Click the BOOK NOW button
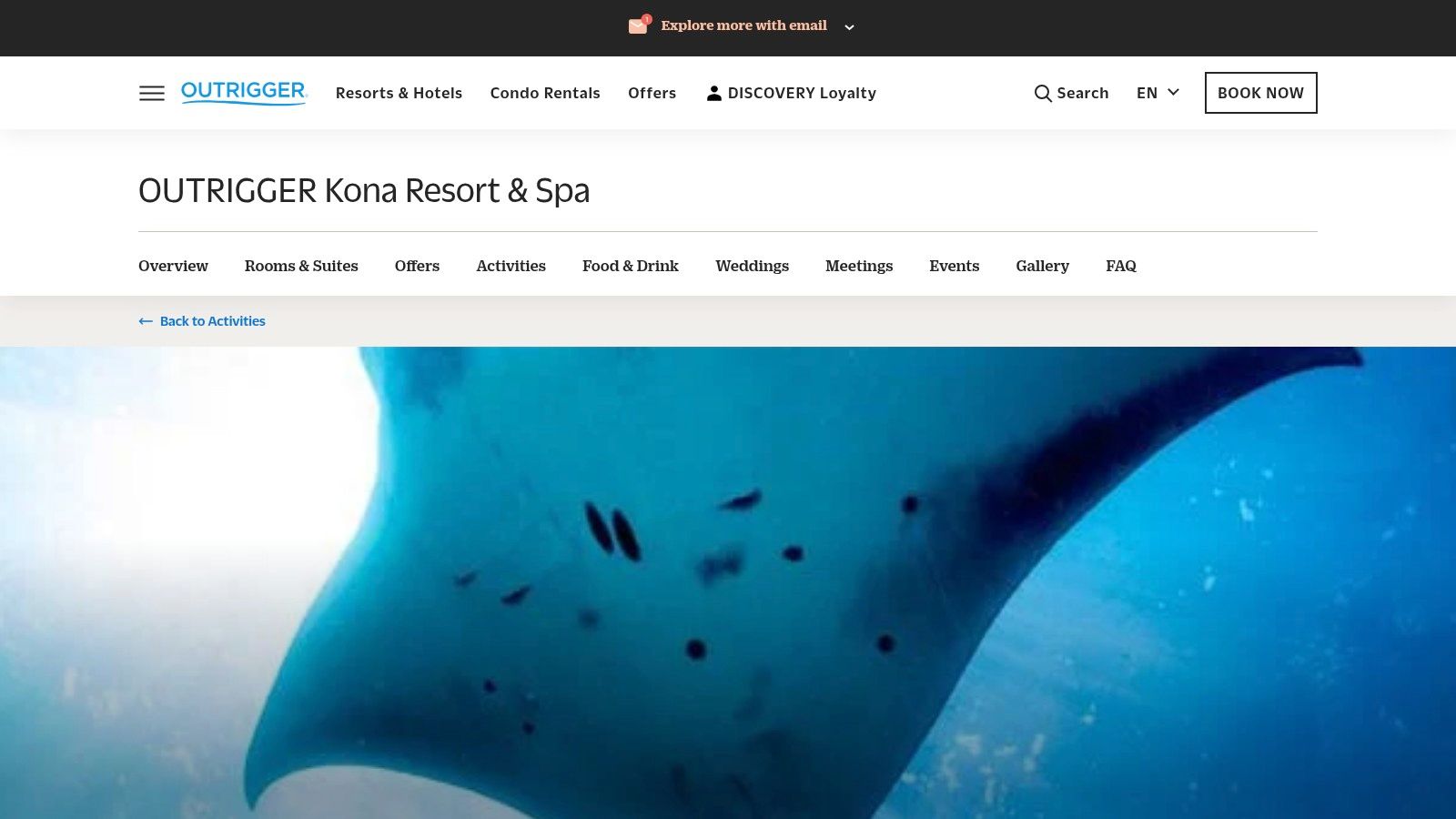The image size is (1456, 819). coord(1260,93)
